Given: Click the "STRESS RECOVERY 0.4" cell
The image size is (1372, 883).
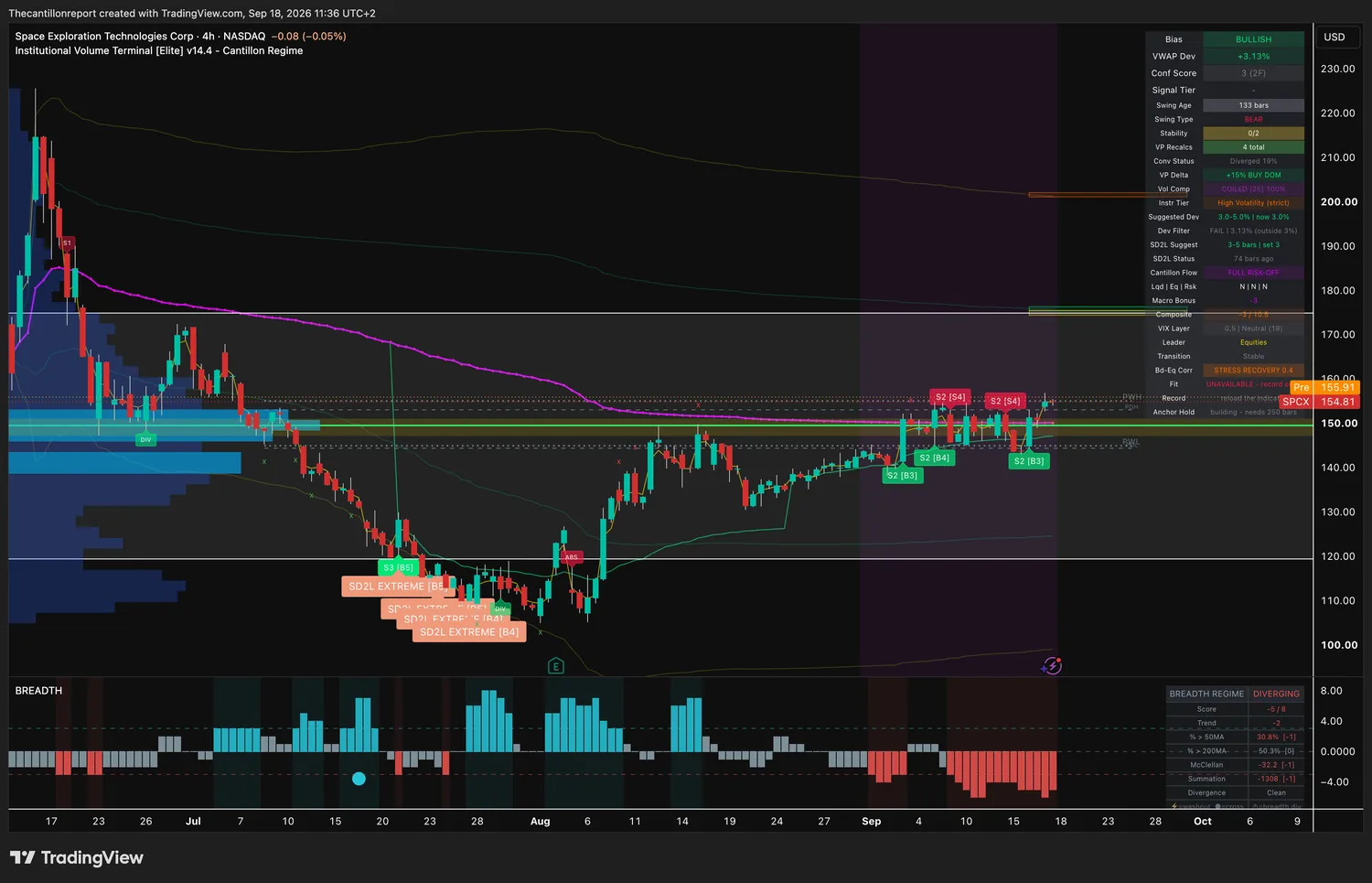Looking at the screenshot, I should pos(1253,371).
